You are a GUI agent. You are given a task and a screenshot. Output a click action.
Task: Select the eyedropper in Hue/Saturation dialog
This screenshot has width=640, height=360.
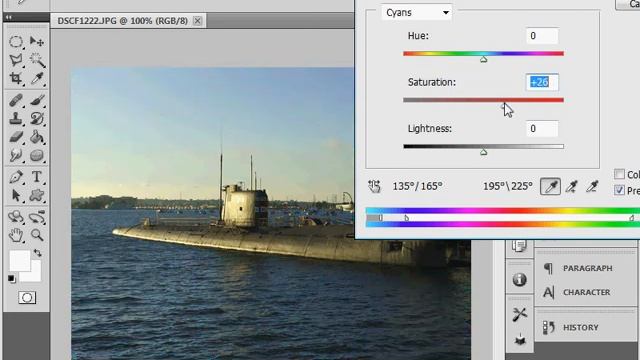click(x=551, y=187)
